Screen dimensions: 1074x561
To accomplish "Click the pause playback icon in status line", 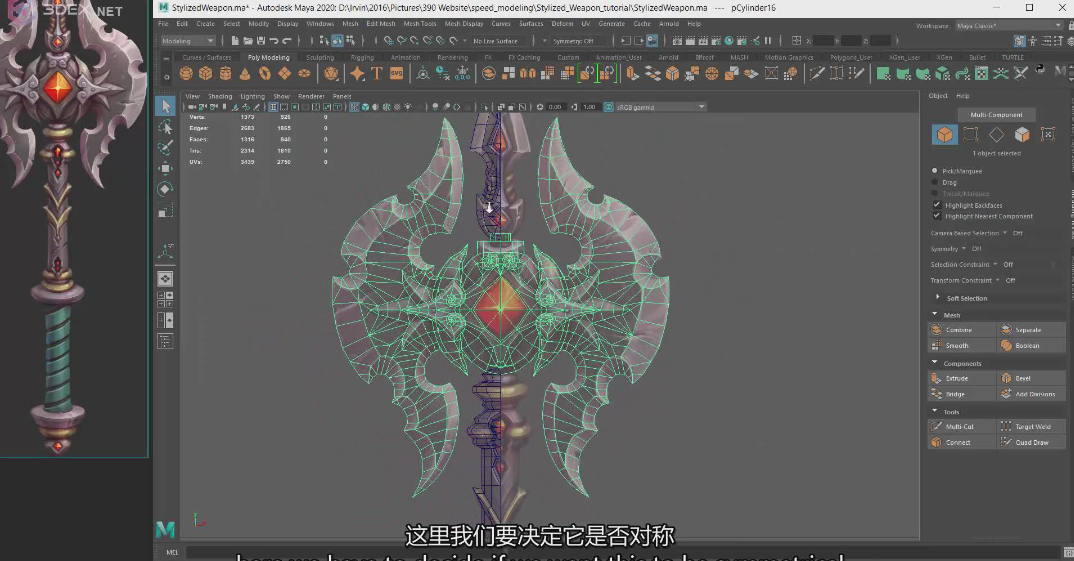I will [x=768, y=41].
